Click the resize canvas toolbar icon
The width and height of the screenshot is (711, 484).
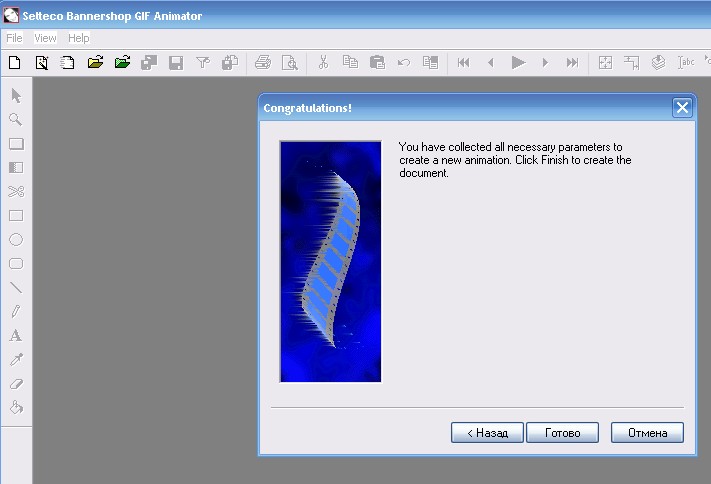tap(631, 62)
